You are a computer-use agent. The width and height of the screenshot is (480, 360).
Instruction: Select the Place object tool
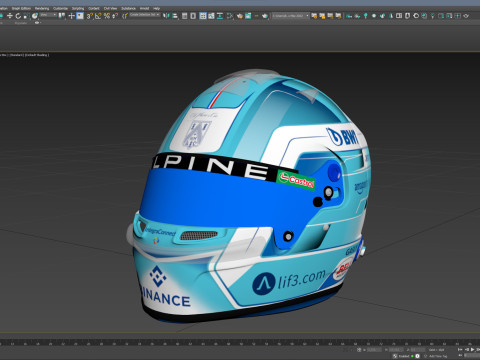35,16
